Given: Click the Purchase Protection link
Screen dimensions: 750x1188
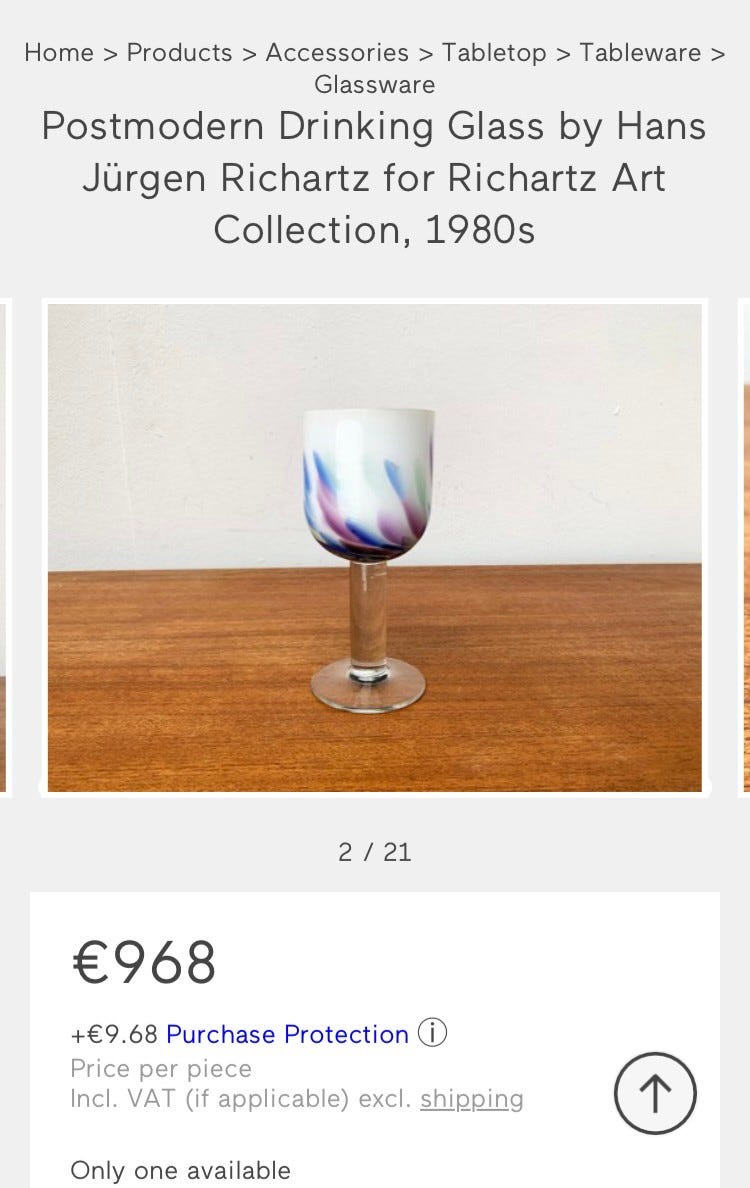Looking at the screenshot, I should coord(287,1034).
